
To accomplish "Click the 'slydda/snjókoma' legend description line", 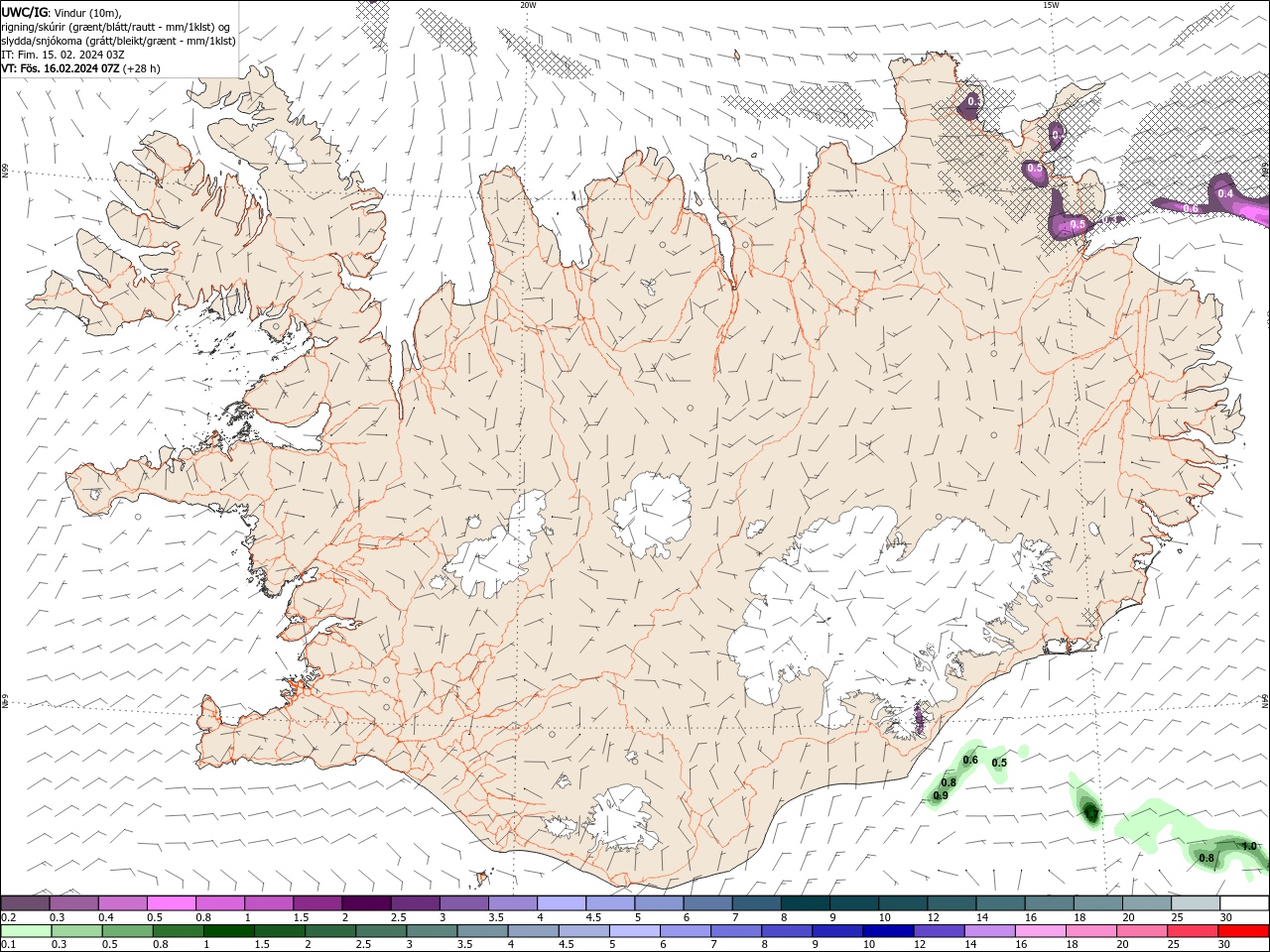I will click(x=118, y=41).
